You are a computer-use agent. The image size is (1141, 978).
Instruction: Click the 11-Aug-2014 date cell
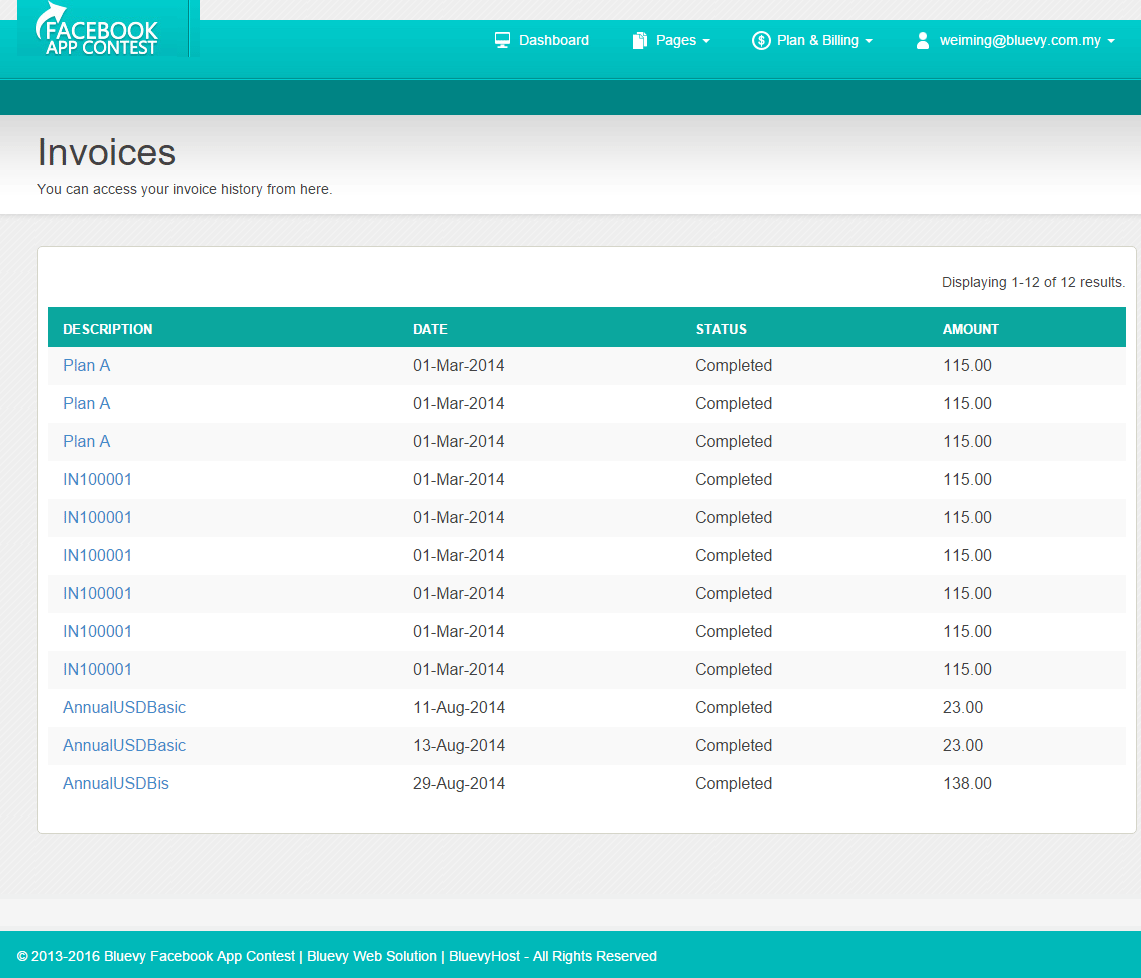[459, 707]
